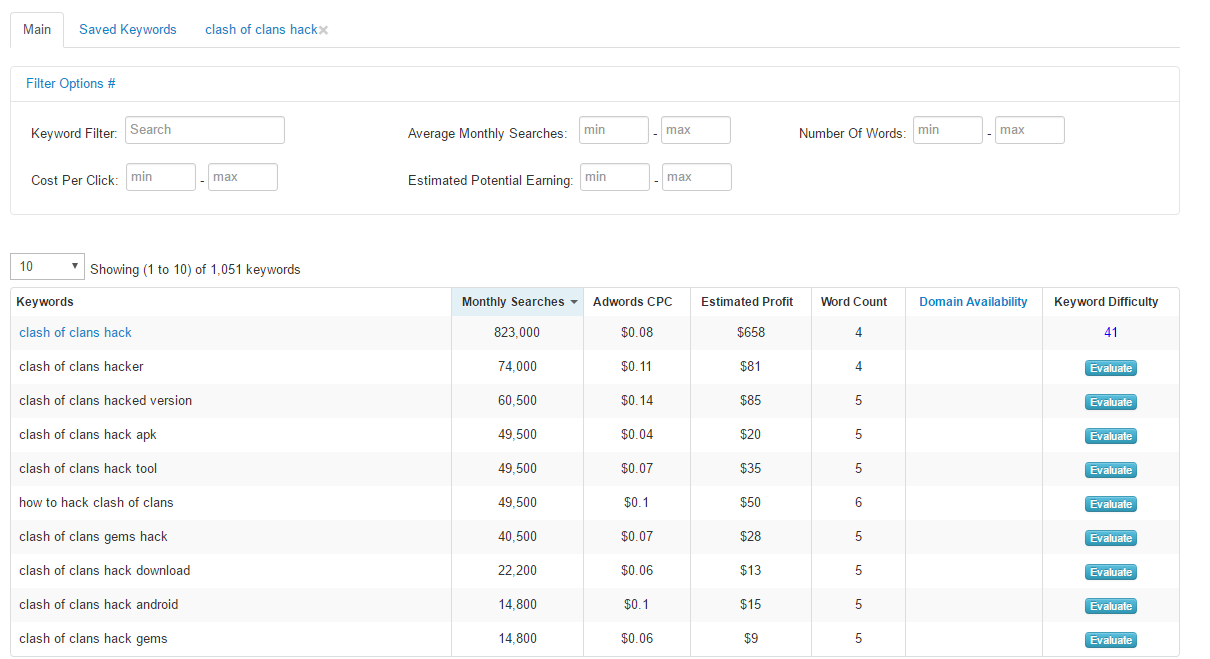Click Number Of Words max field

1030,130
